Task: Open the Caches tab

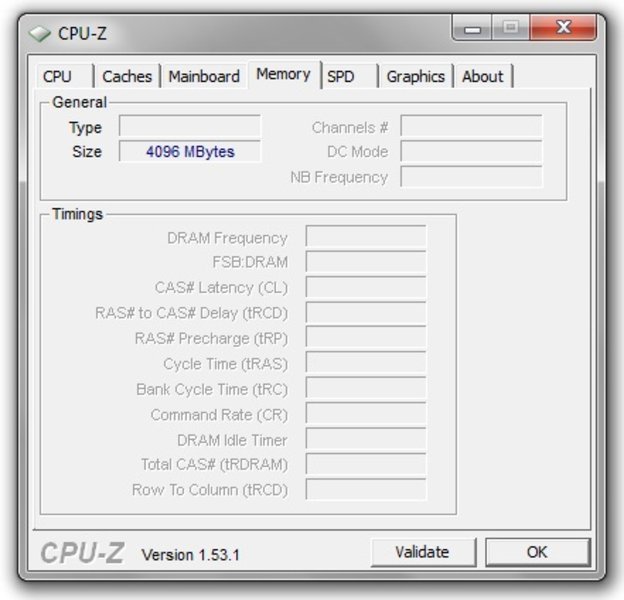Action: (127, 76)
